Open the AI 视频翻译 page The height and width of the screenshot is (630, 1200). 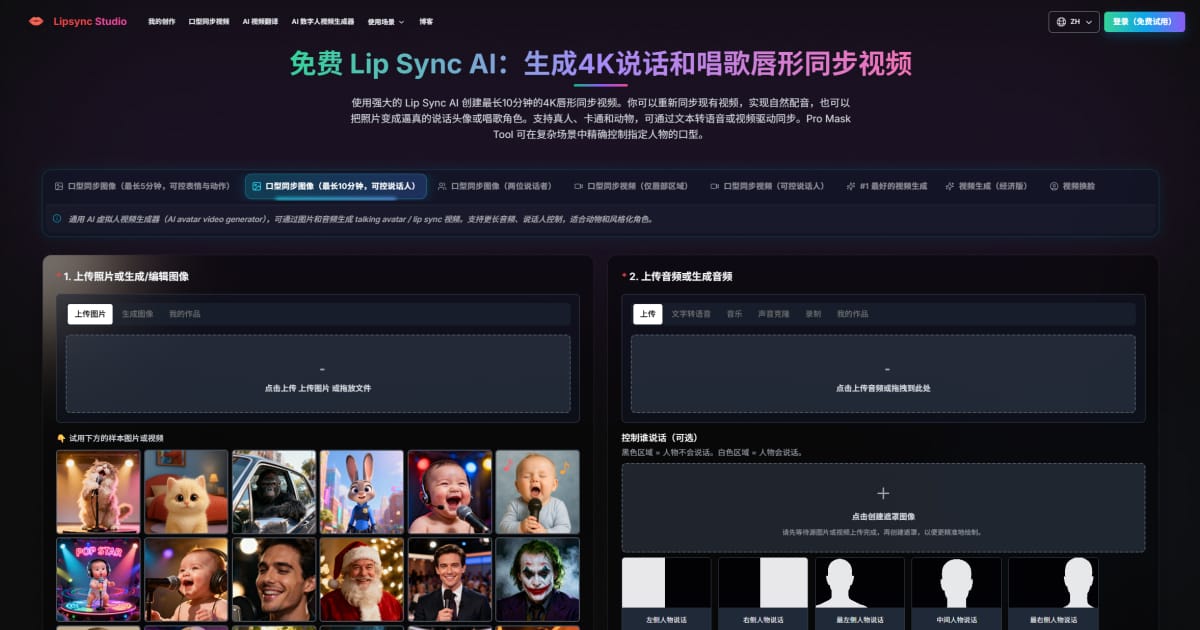[x=260, y=21]
